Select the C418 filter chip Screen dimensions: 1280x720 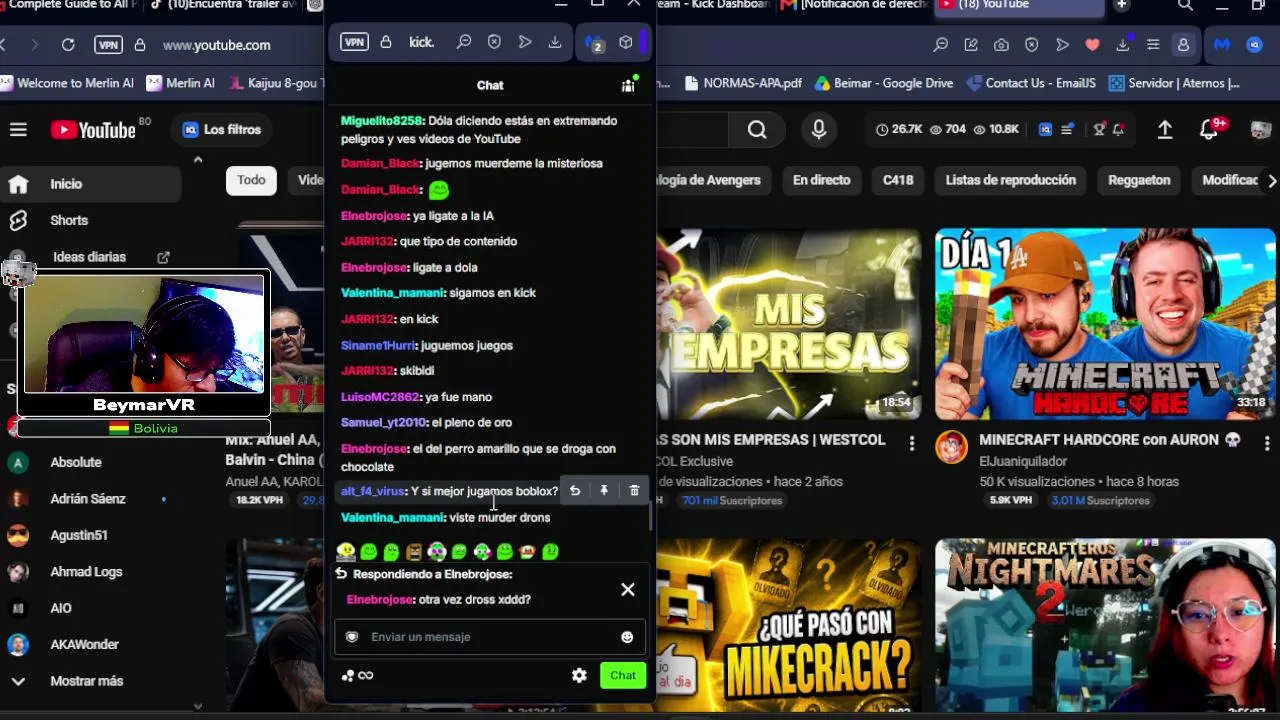898,180
